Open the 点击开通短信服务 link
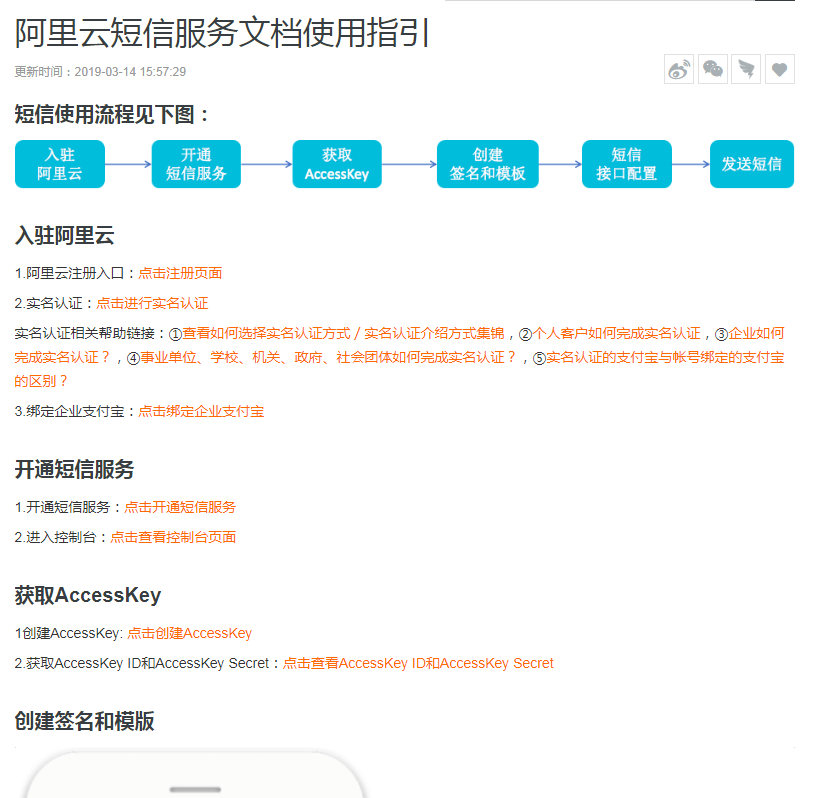 coord(180,507)
